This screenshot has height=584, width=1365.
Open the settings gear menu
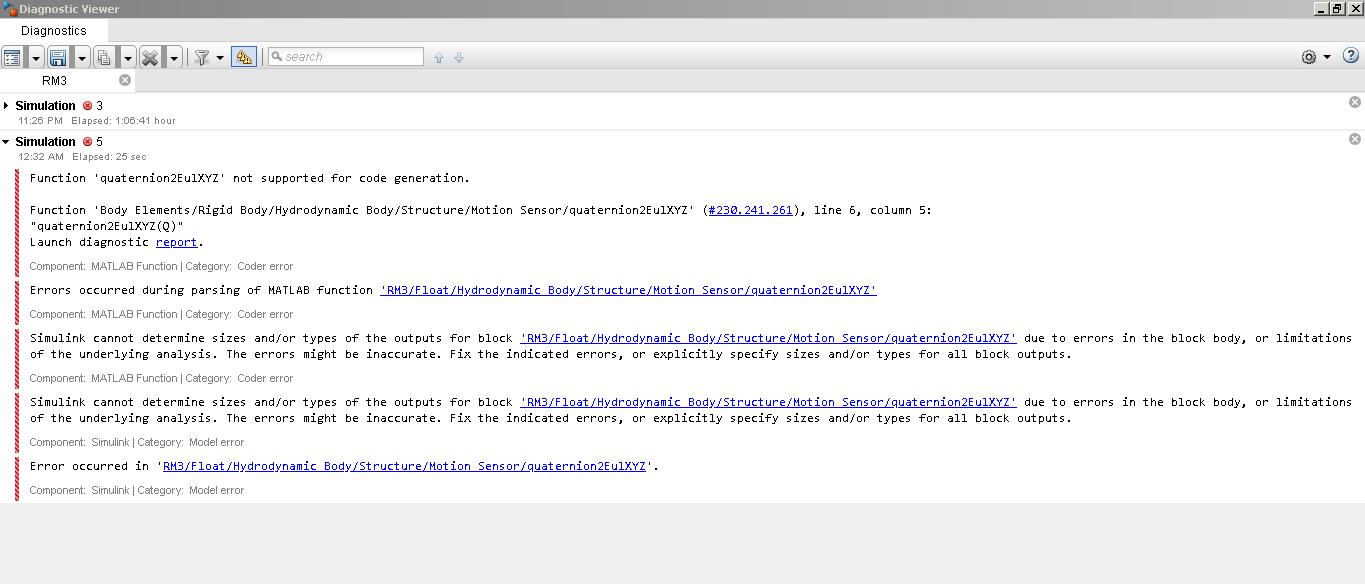click(x=1315, y=57)
